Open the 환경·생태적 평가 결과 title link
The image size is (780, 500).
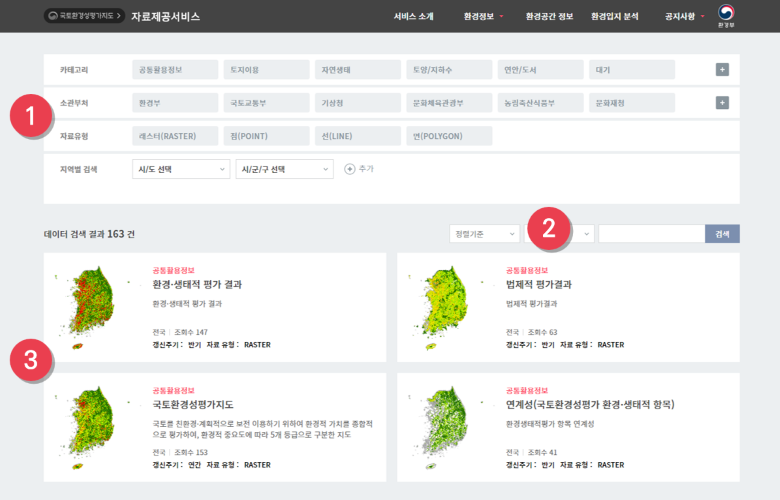(197, 285)
